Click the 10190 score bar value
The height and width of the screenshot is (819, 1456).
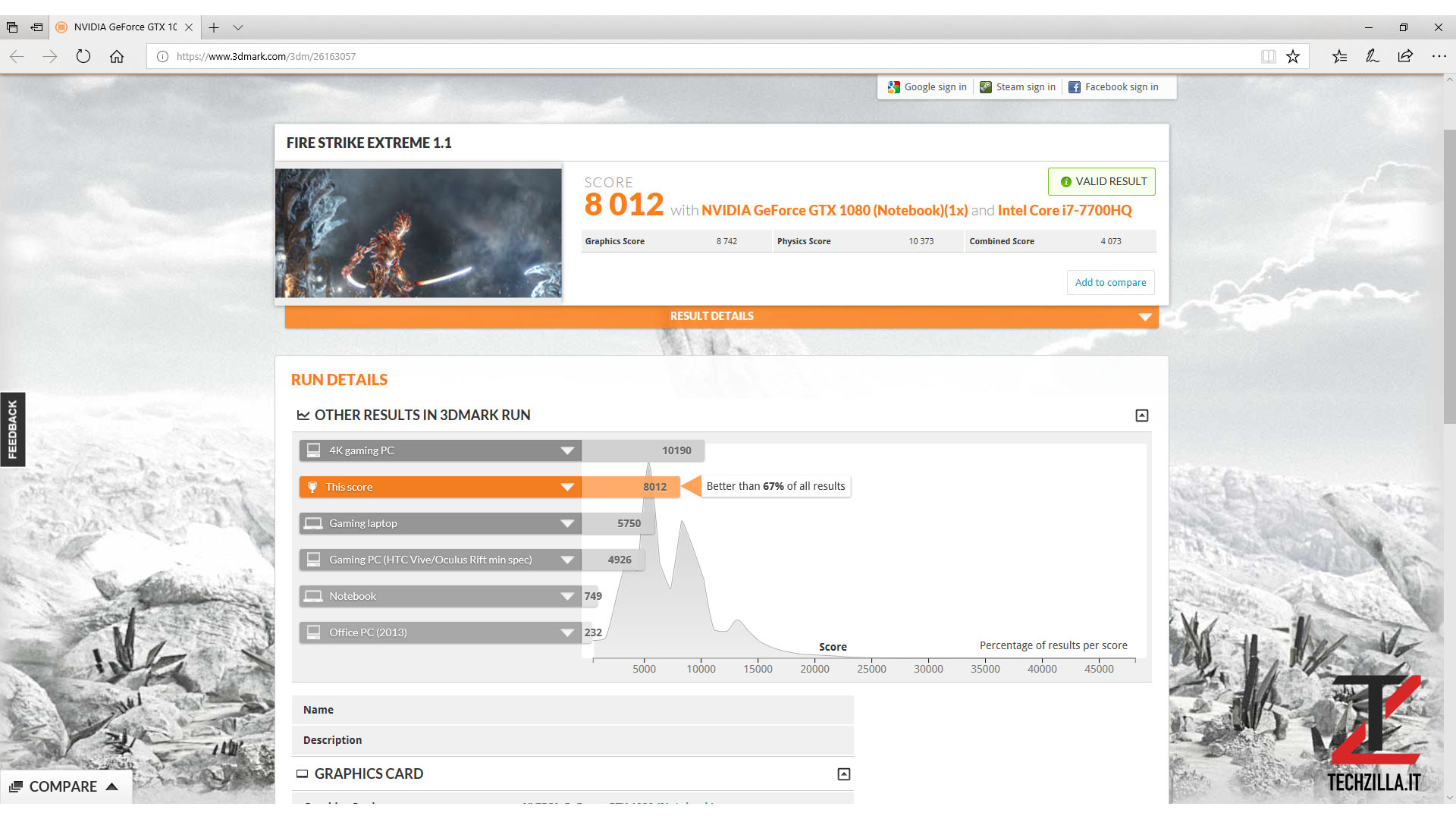[676, 450]
